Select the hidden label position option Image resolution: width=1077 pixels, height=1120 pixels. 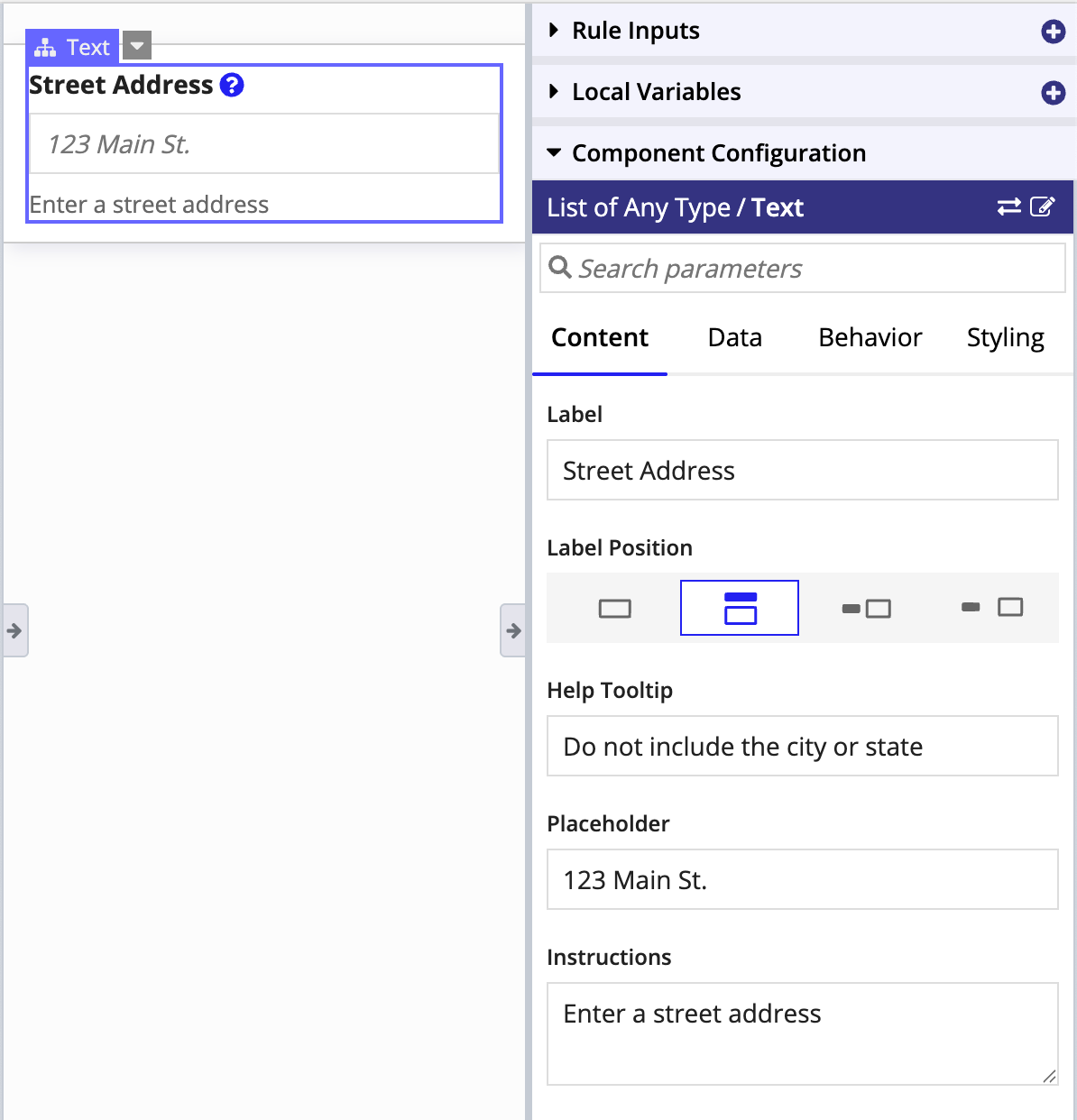tap(615, 609)
